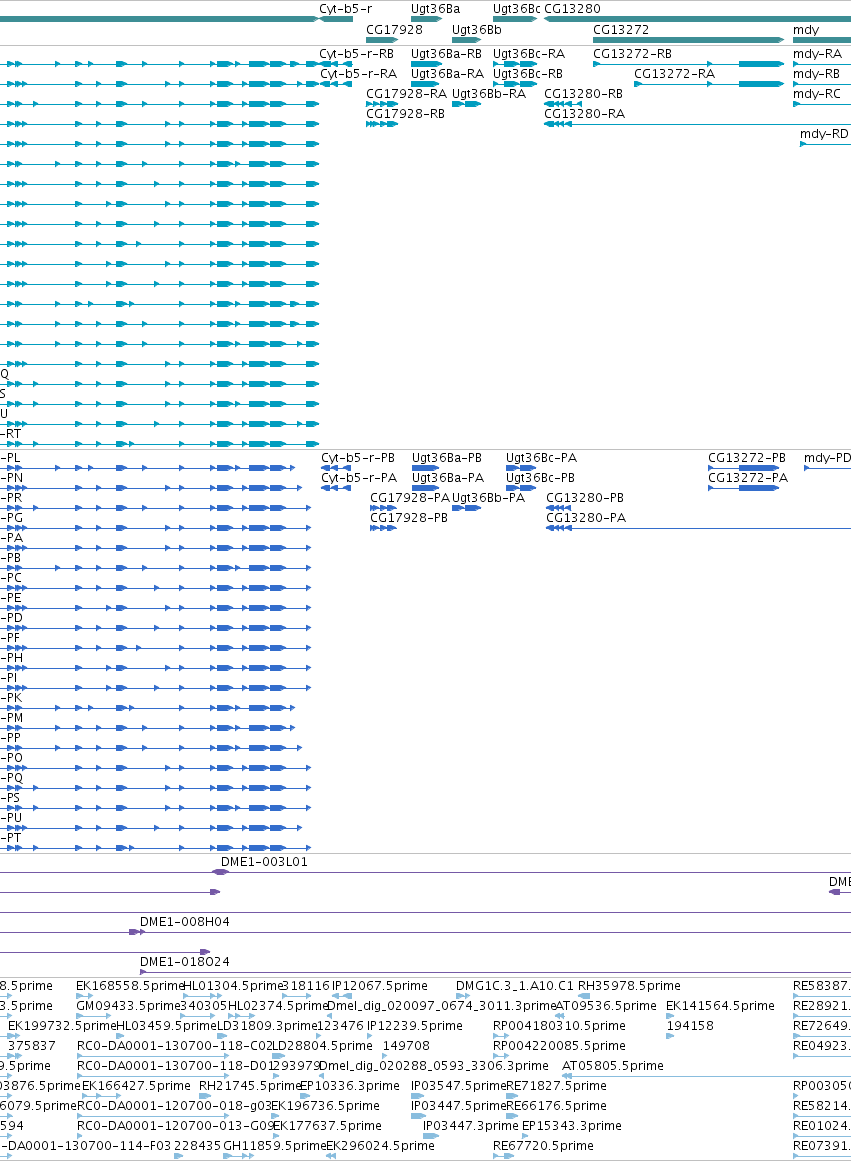Select protein Cyt-b5-r-PA

coord(359,478)
